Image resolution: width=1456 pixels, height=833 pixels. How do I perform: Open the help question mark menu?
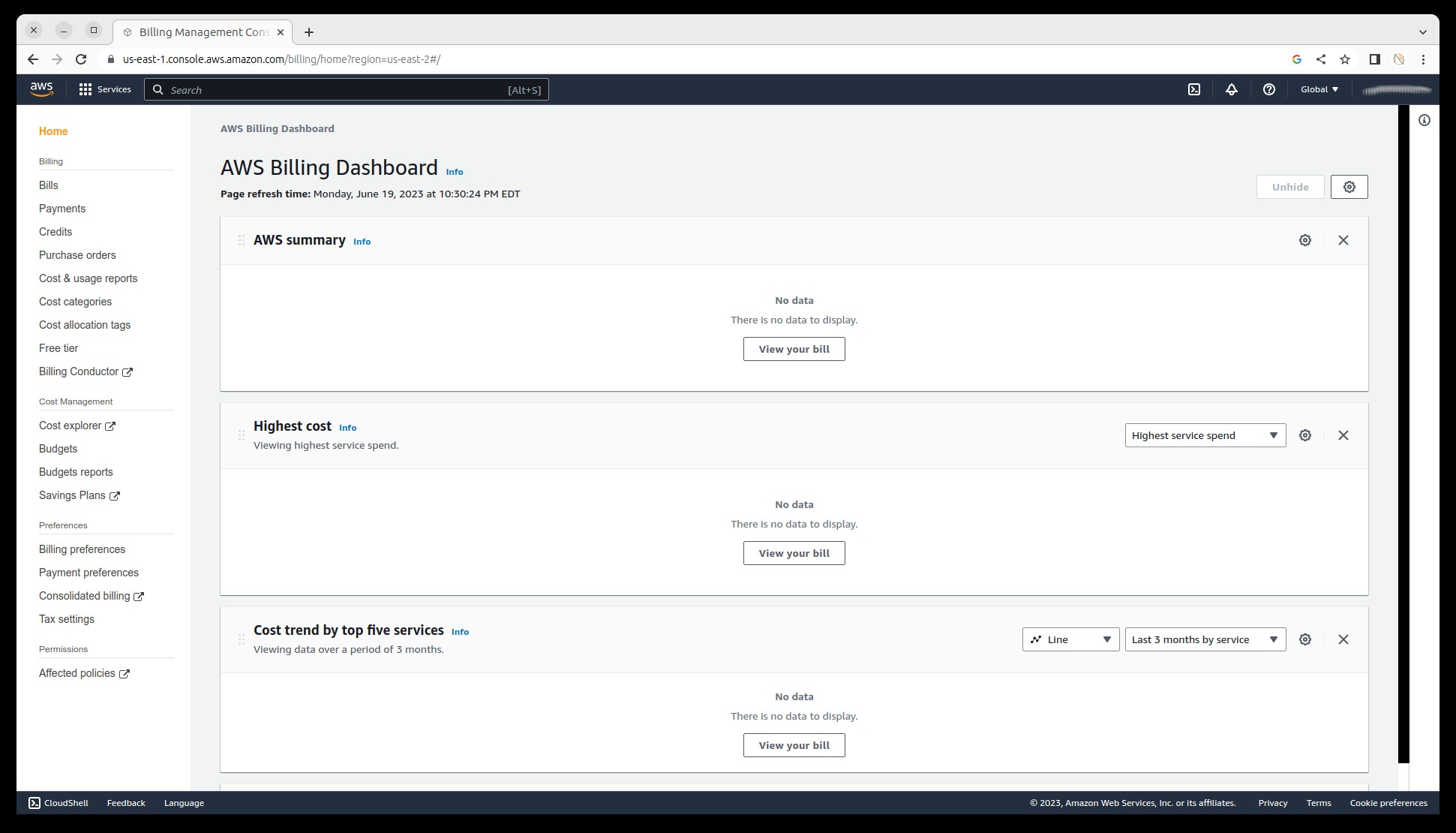(1269, 89)
